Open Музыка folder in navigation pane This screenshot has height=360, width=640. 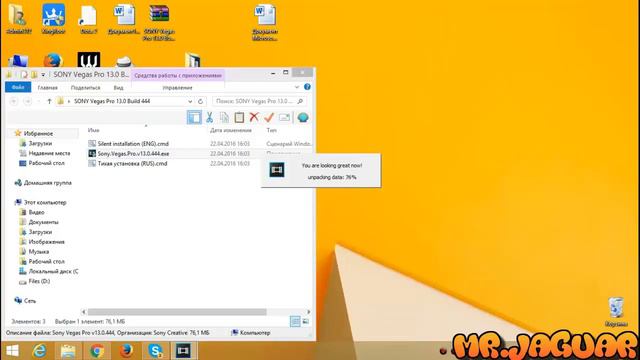coord(39,251)
